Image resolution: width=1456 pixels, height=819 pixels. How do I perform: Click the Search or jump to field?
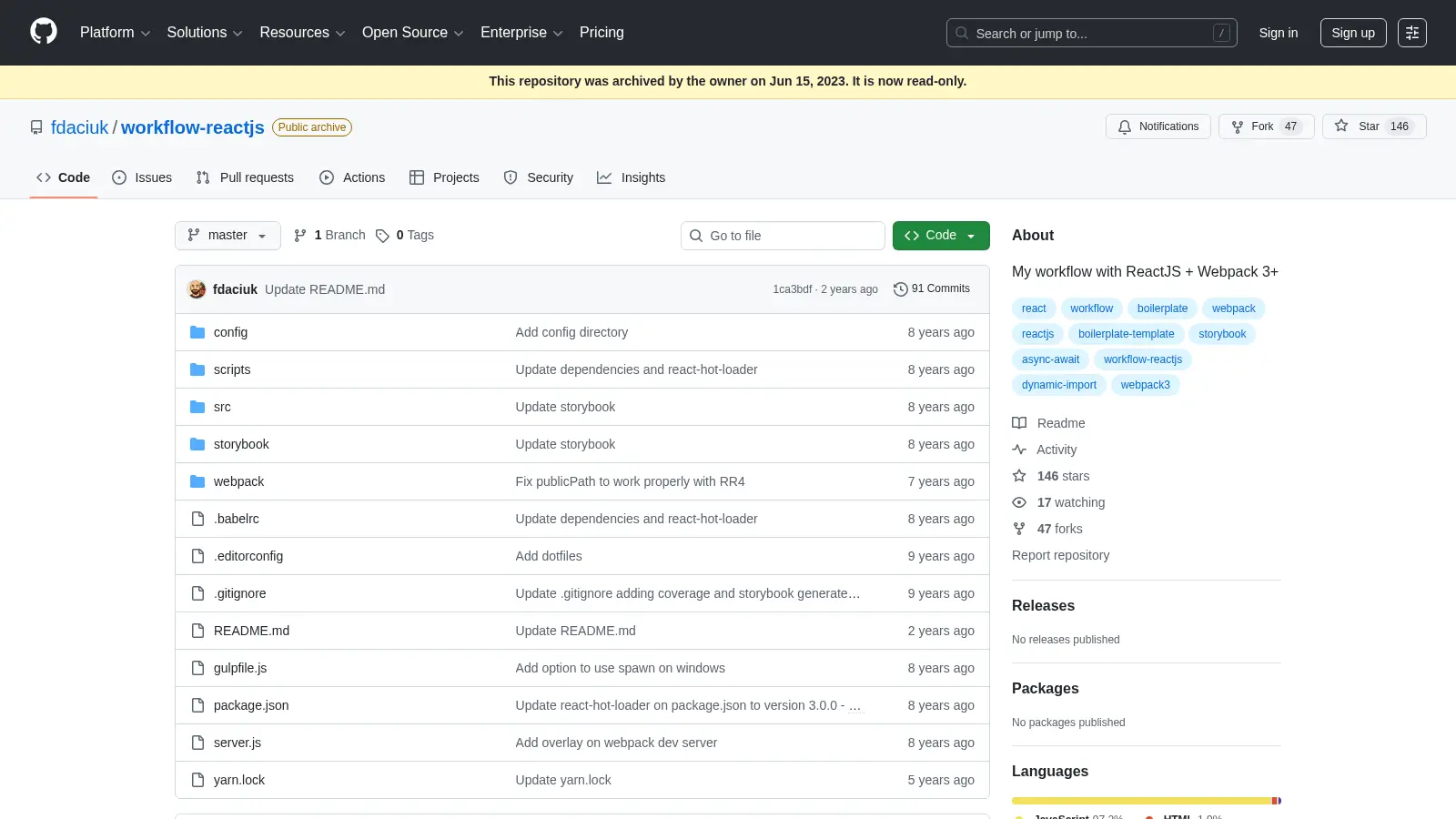[x=1092, y=33]
